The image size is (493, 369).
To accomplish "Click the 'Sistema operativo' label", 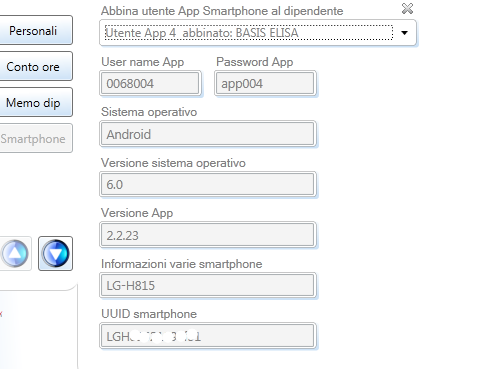I will coord(149,112).
